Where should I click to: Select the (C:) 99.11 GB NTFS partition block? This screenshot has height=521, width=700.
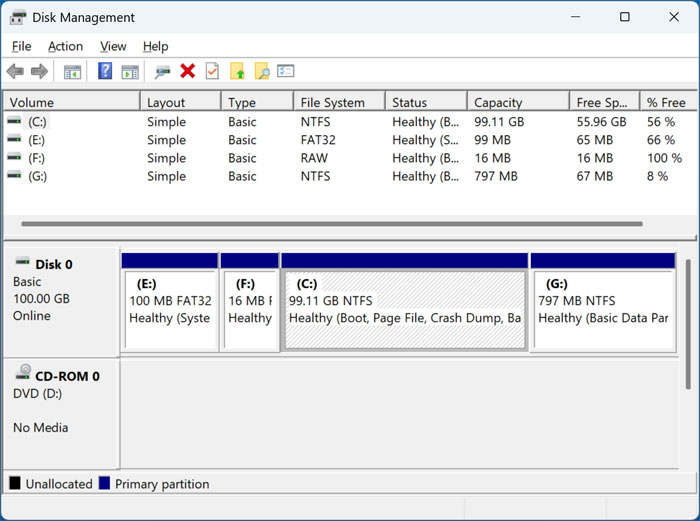pos(405,303)
